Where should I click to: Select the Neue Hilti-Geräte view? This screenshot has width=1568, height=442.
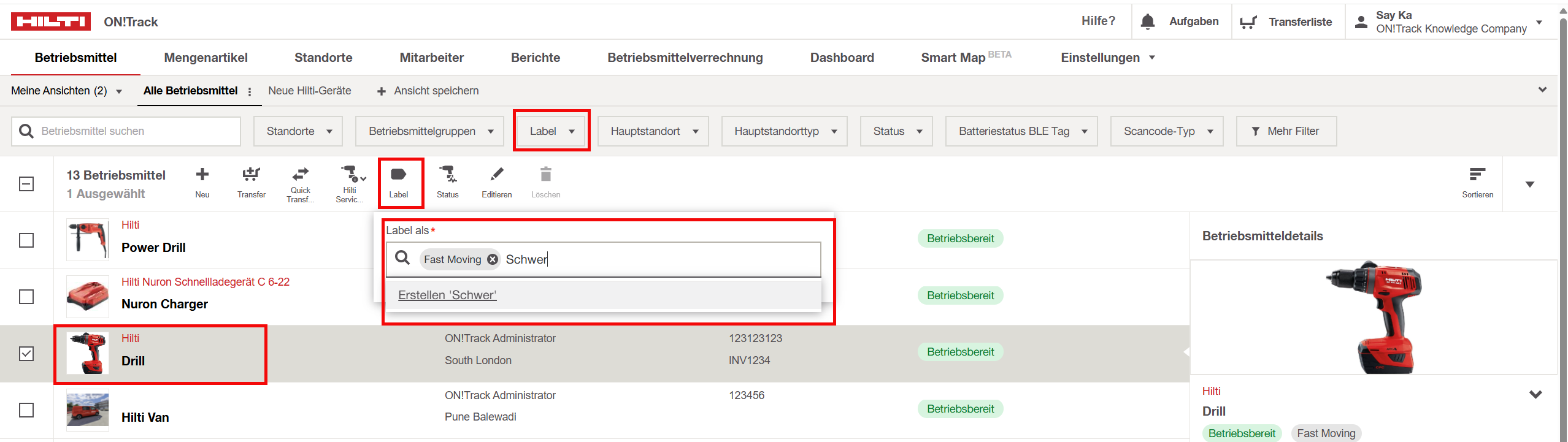[x=310, y=91]
